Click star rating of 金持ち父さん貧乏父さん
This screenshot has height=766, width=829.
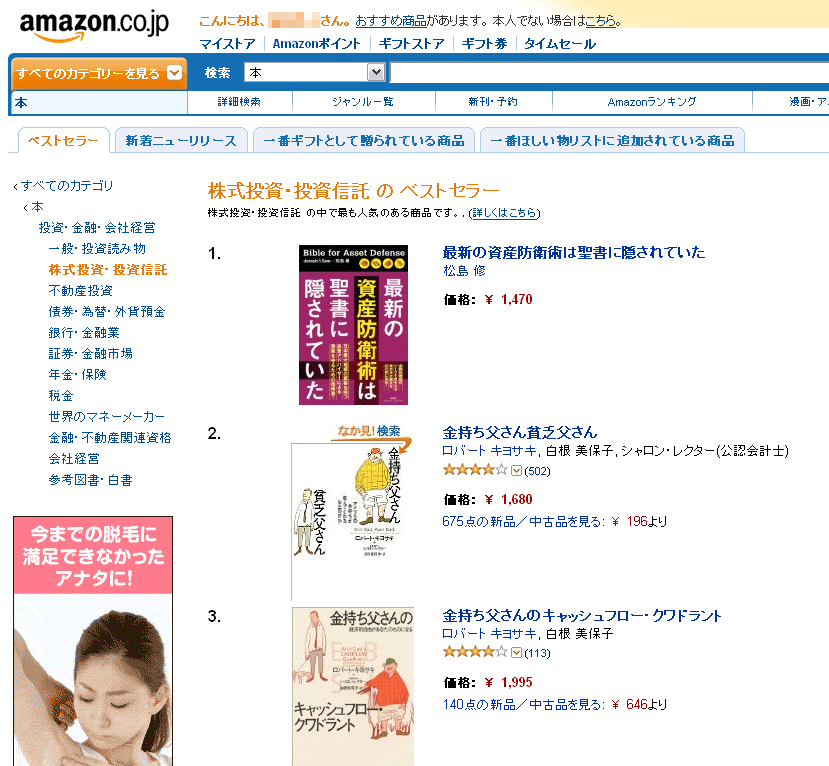point(475,469)
